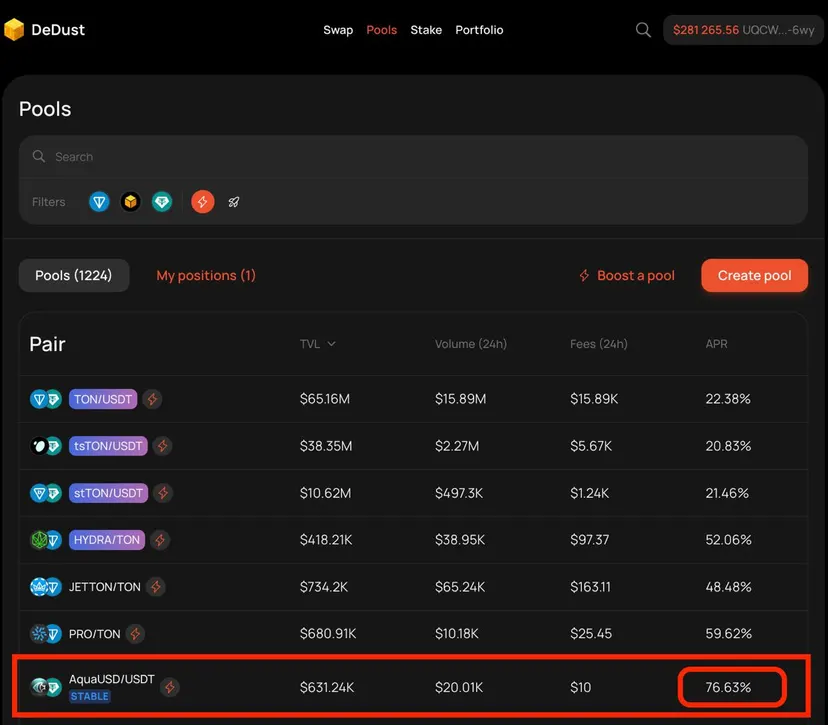
Task: Click AquaUSD/USDT token pair icons
Action: tap(46, 688)
